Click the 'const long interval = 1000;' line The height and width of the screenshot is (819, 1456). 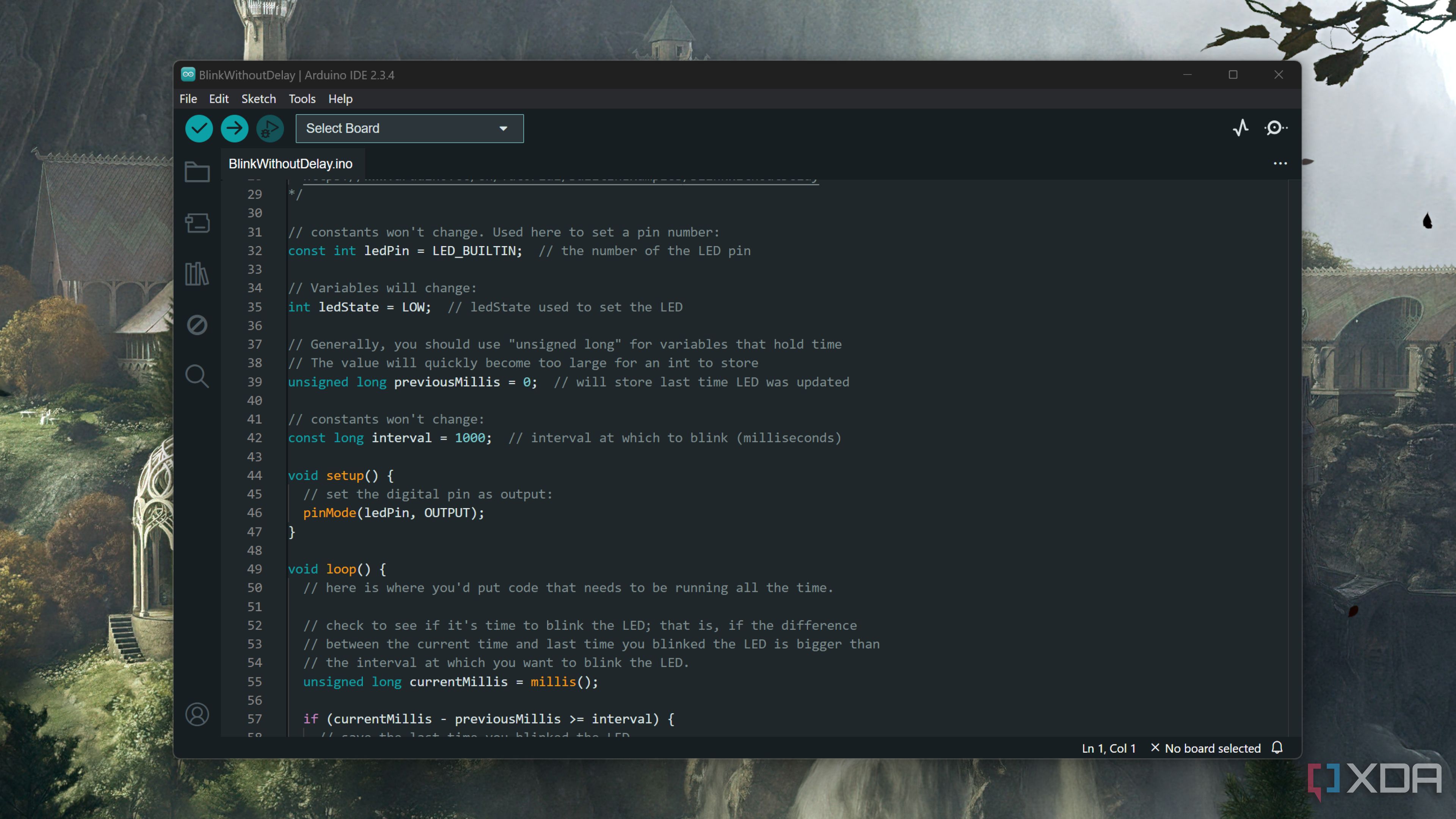pyautogui.click(x=390, y=438)
